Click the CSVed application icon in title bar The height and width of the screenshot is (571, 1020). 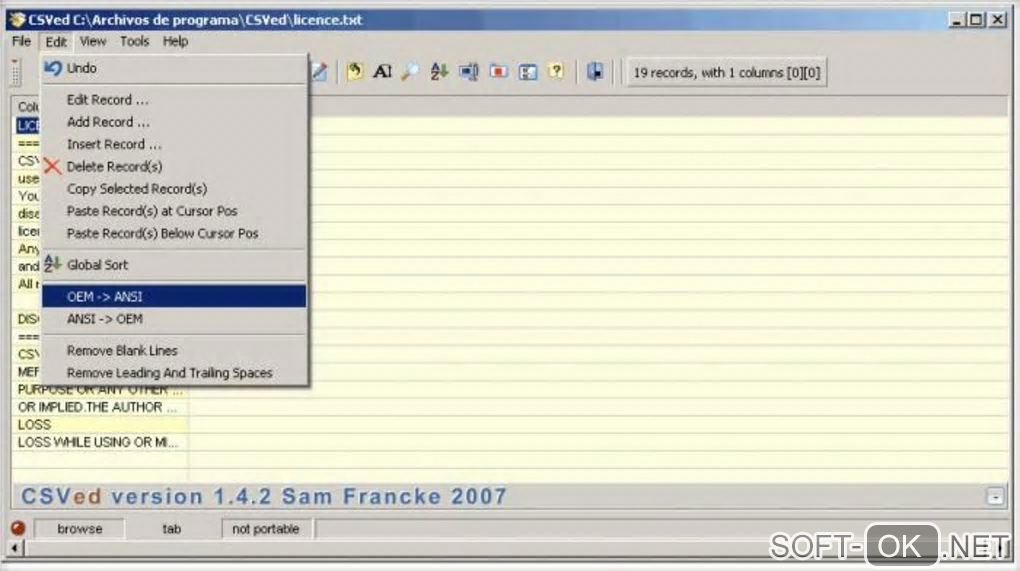[x=17, y=20]
